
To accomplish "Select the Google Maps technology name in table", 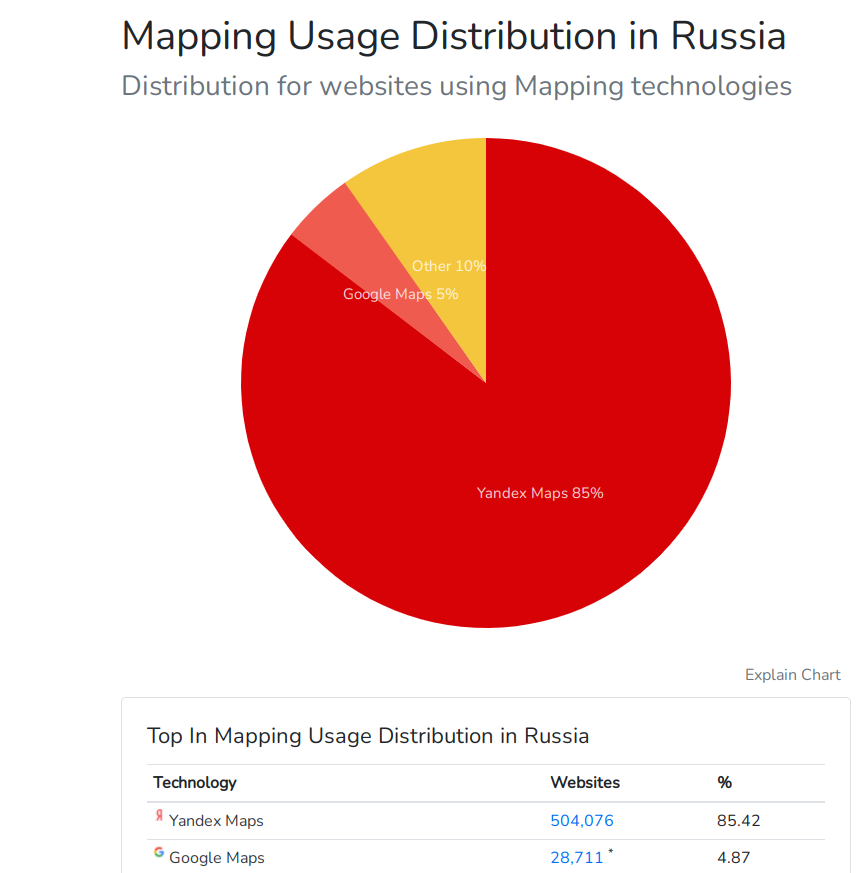I will pyautogui.click(x=217, y=857).
